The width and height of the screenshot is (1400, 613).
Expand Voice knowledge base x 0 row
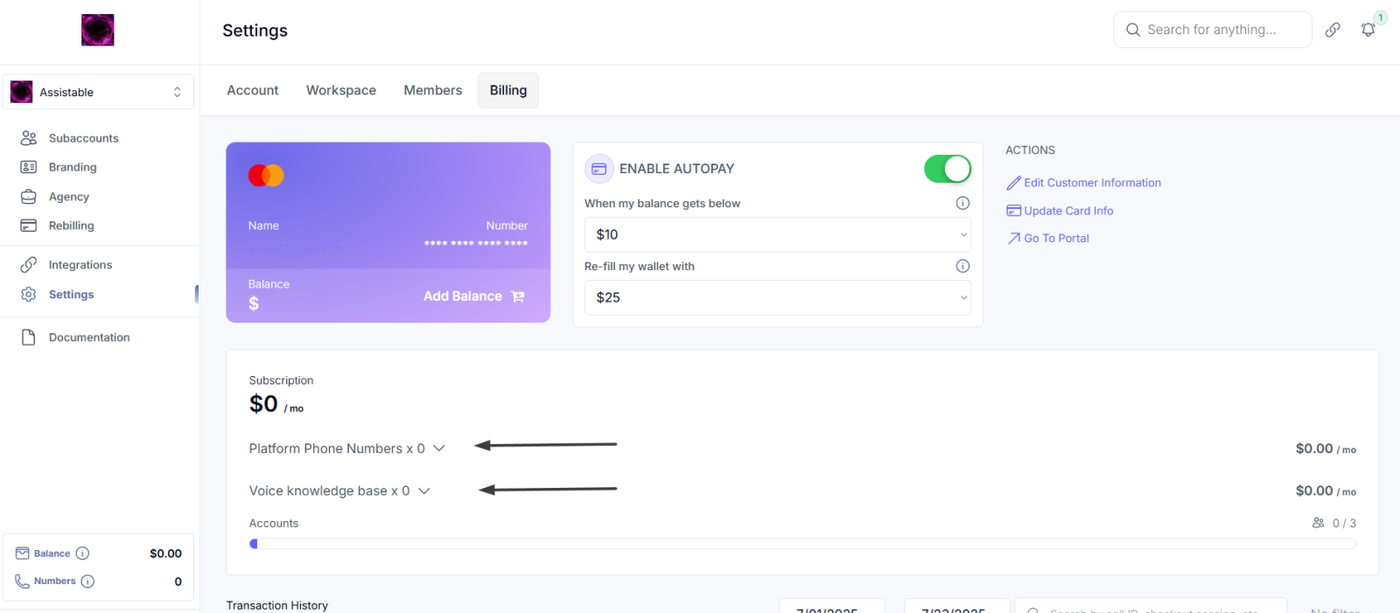(340, 491)
